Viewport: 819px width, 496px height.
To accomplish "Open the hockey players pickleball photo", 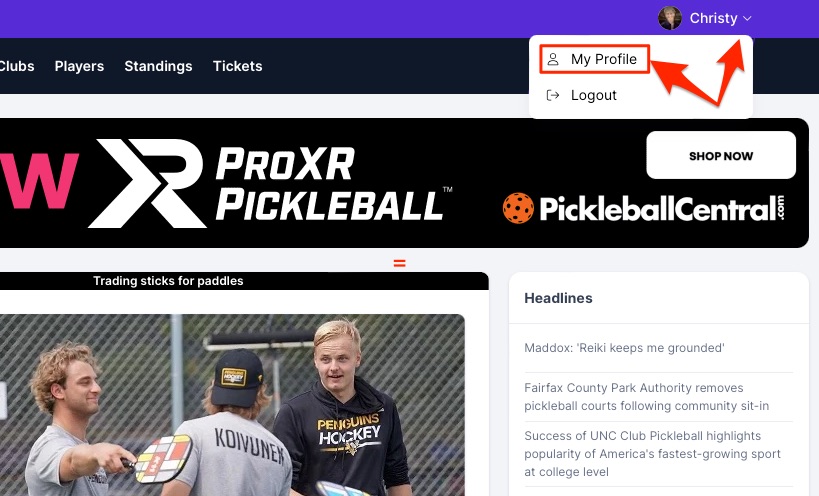I will coord(232,405).
